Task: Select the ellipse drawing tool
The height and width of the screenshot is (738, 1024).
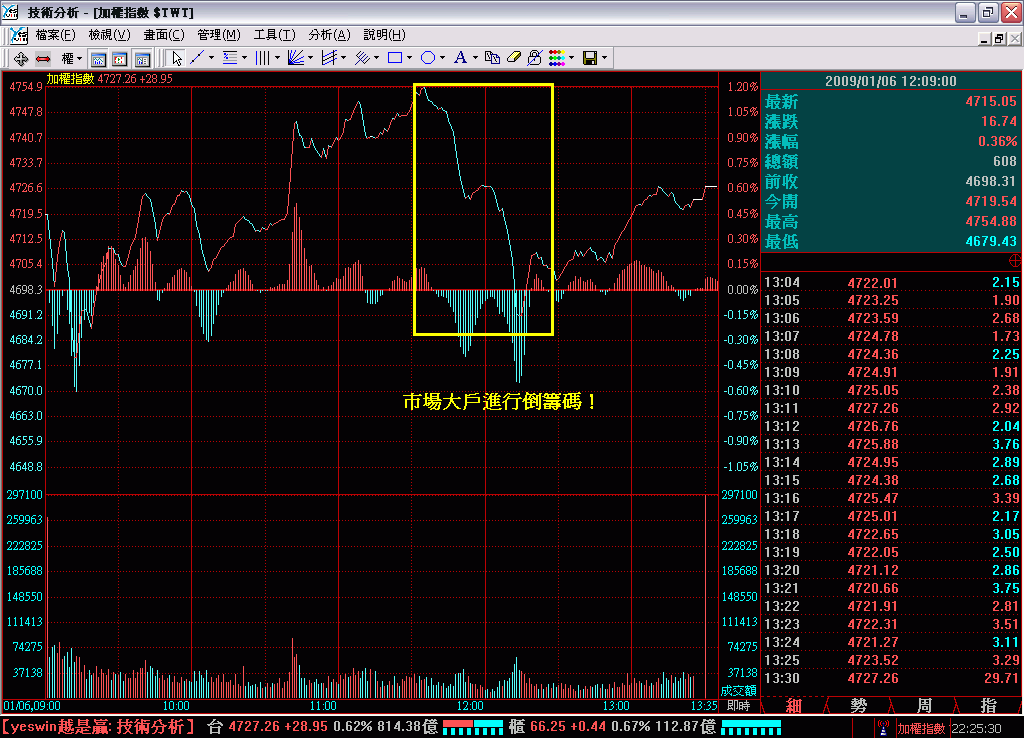Action: 428,59
